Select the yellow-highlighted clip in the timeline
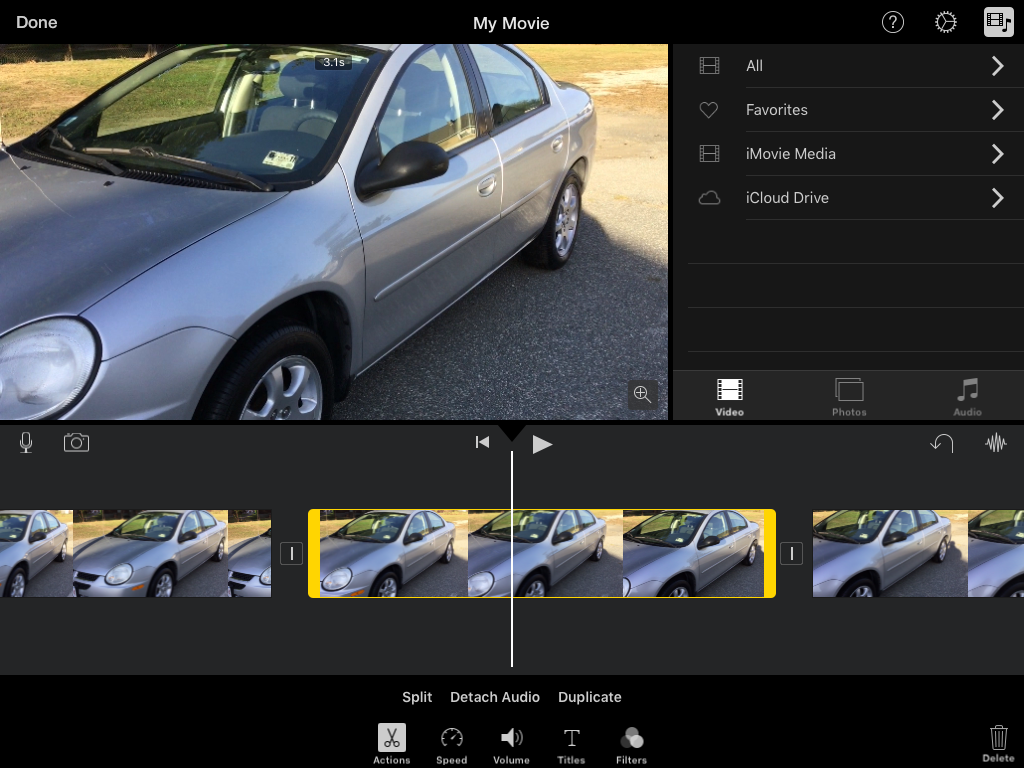Image resolution: width=1024 pixels, height=768 pixels. click(542, 554)
